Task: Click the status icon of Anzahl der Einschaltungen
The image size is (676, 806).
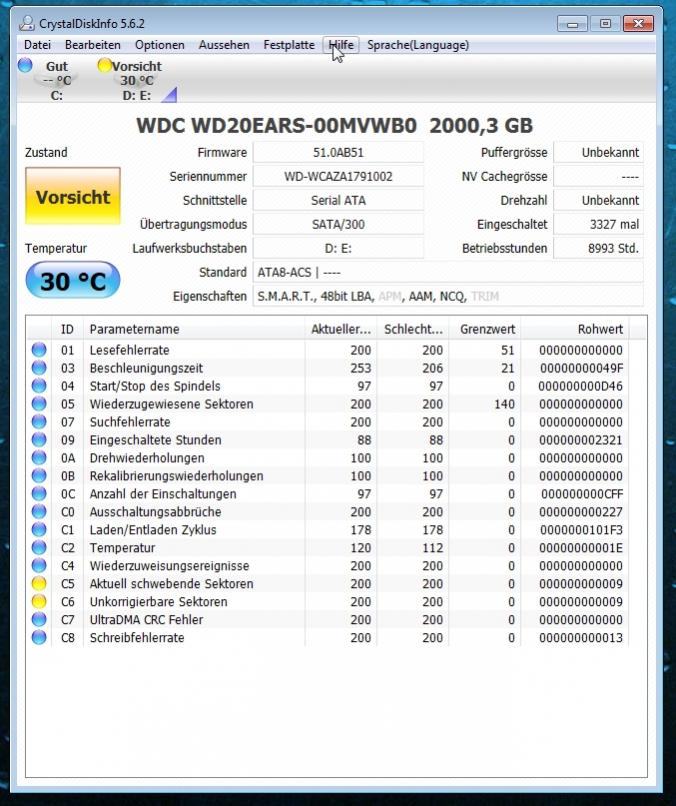Action: tap(39, 494)
